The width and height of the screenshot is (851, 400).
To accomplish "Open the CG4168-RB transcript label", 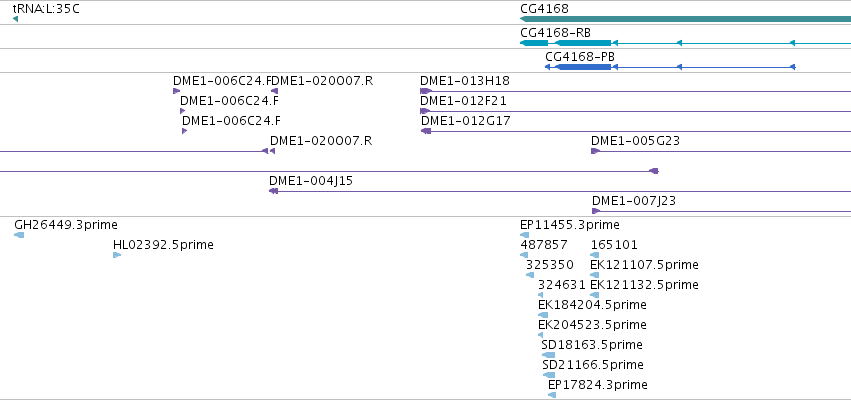I will pos(555,33).
